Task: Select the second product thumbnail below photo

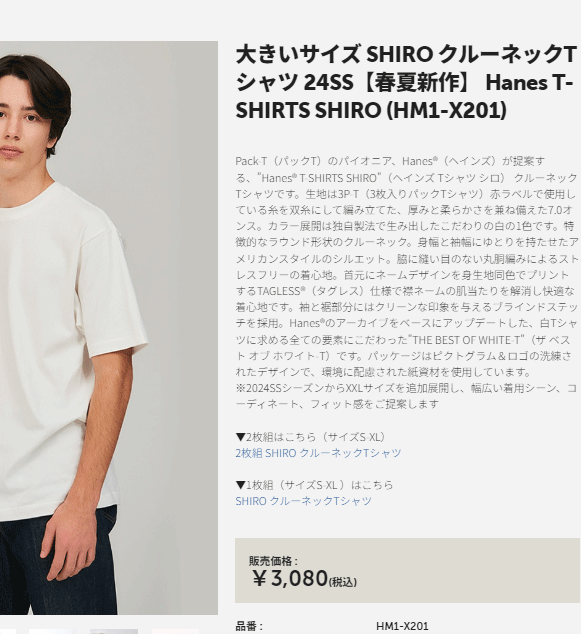Action: point(53,632)
